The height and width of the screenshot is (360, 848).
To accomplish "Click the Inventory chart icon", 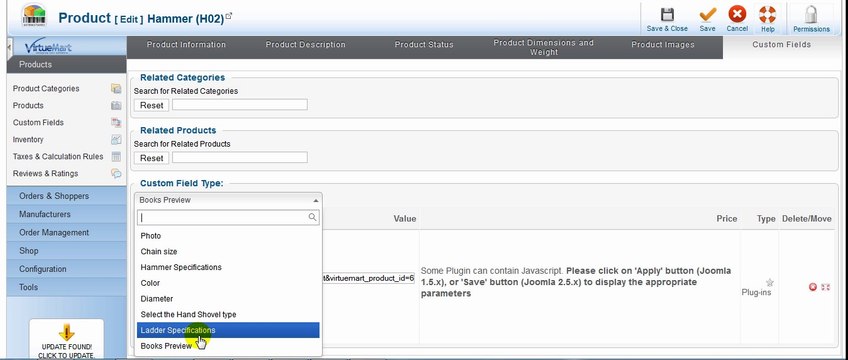I will point(116,139).
